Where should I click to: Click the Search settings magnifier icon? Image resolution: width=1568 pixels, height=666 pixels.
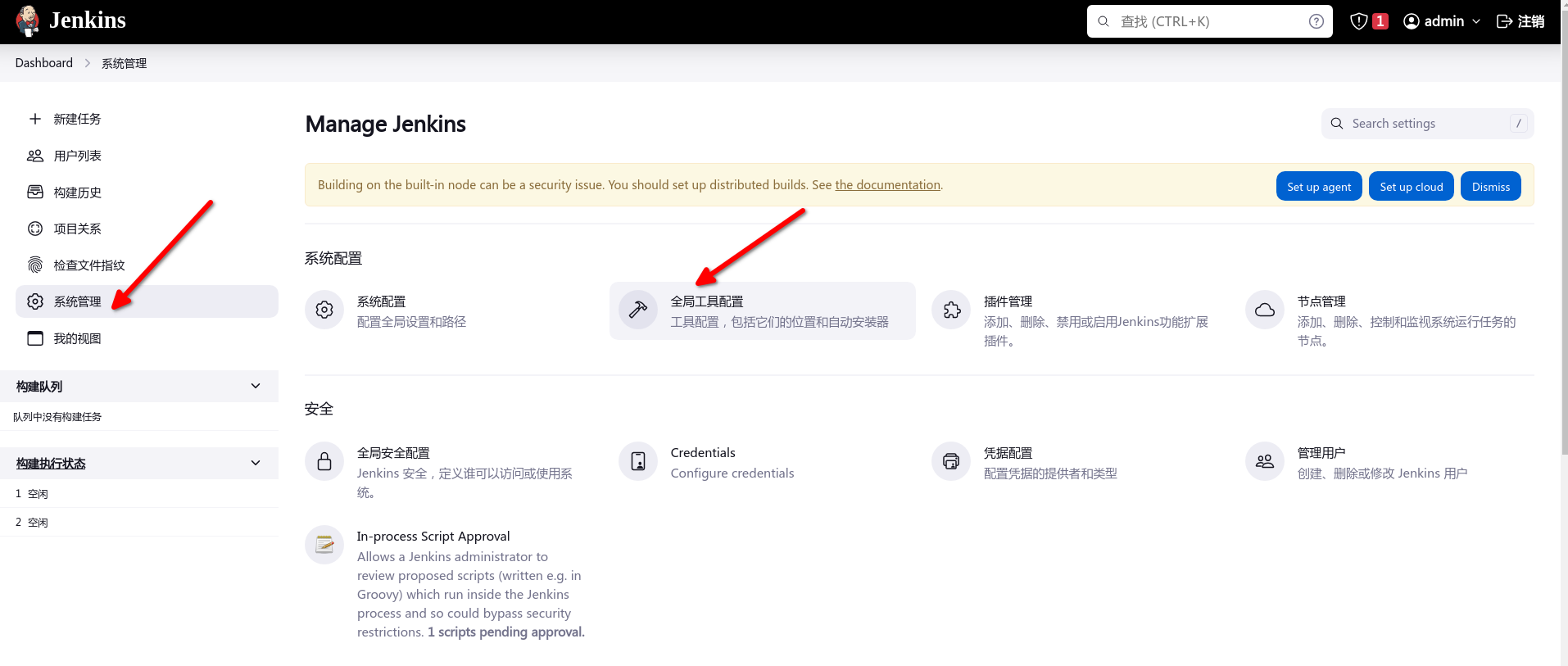[x=1337, y=124]
